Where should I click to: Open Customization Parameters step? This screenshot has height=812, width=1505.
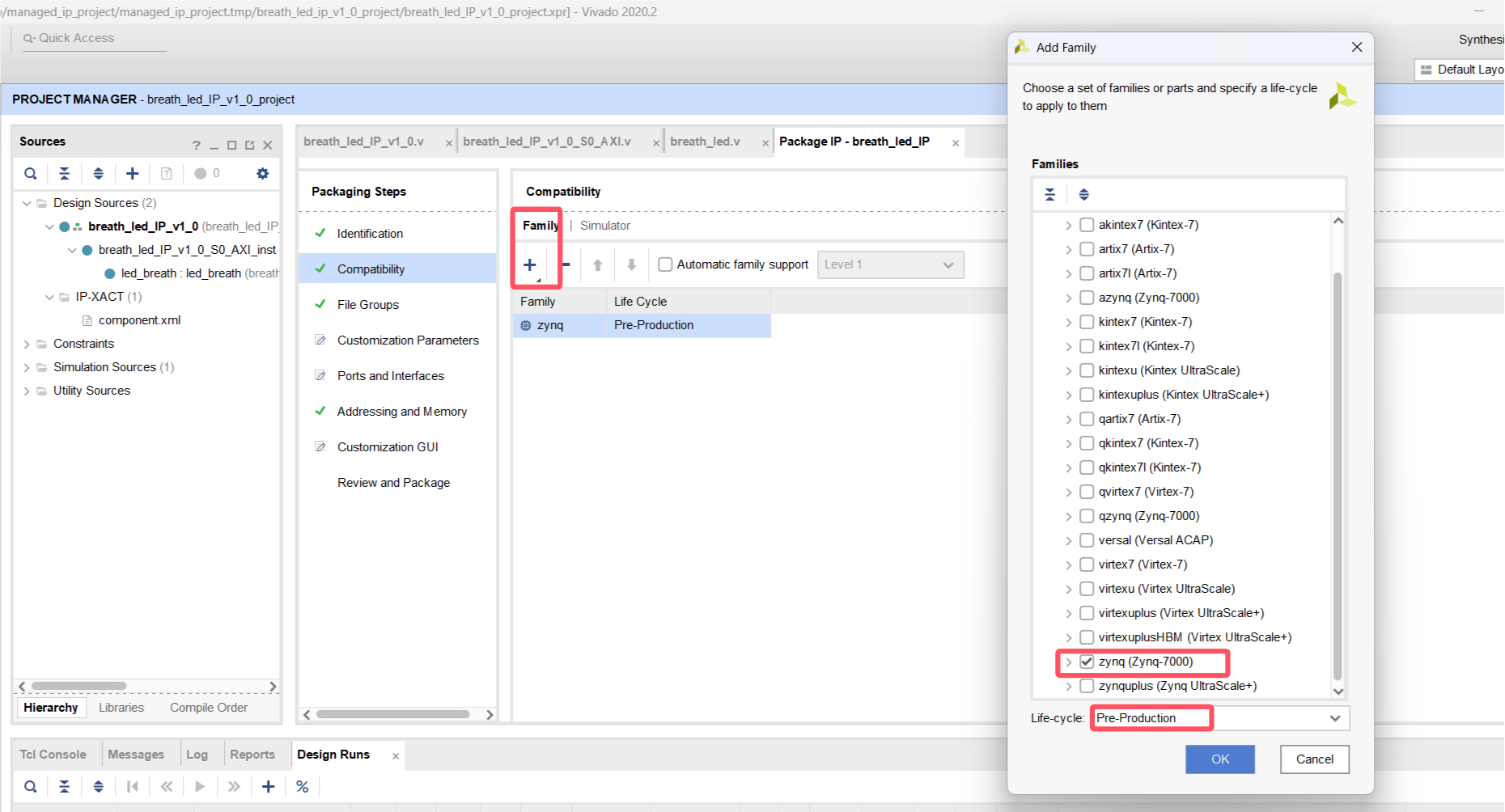tap(408, 340)
